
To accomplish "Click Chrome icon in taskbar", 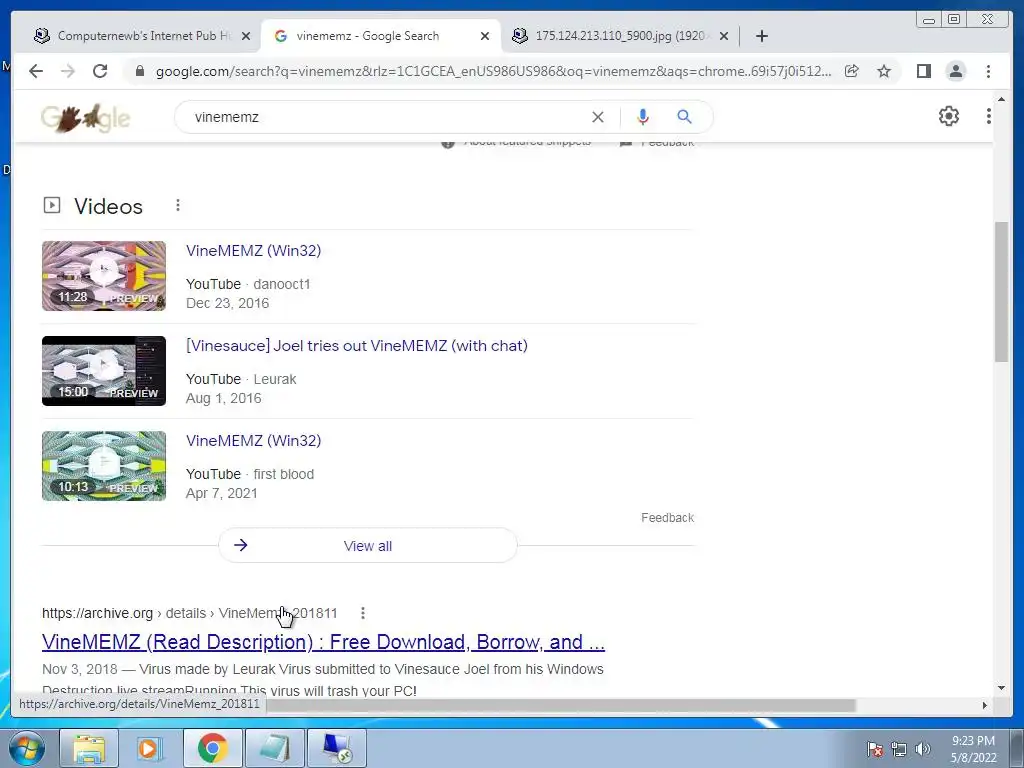I will 212,748.
